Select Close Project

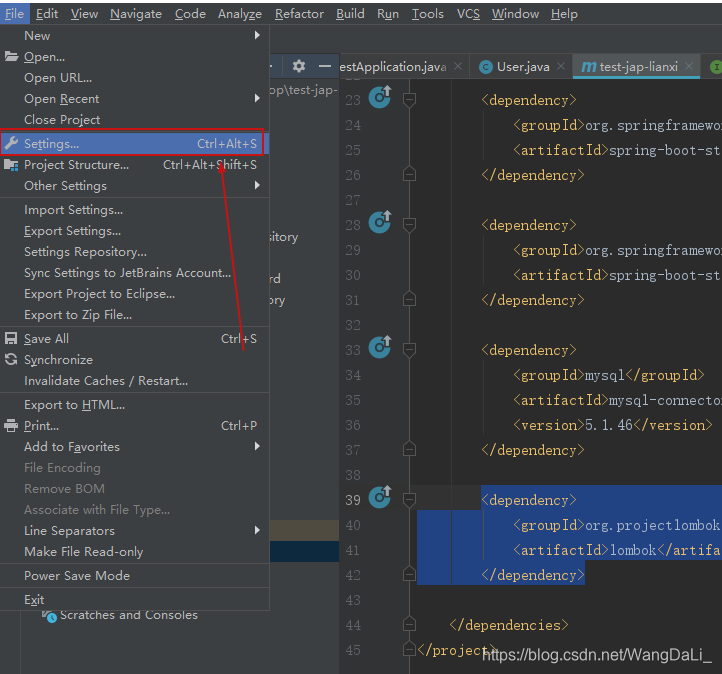pos(134,120)
